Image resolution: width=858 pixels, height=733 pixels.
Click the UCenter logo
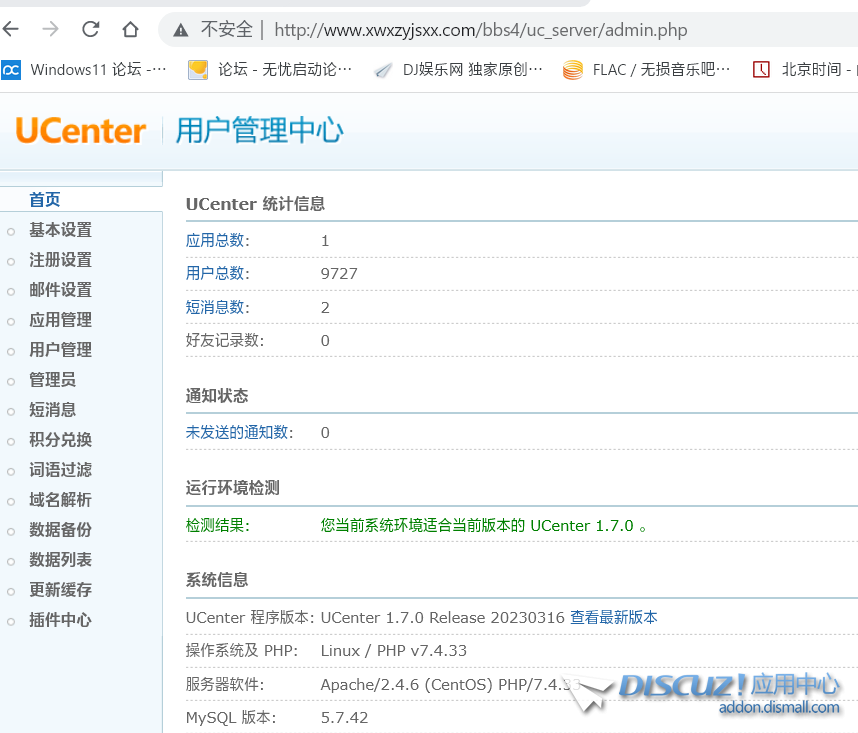tap(81, 130)
